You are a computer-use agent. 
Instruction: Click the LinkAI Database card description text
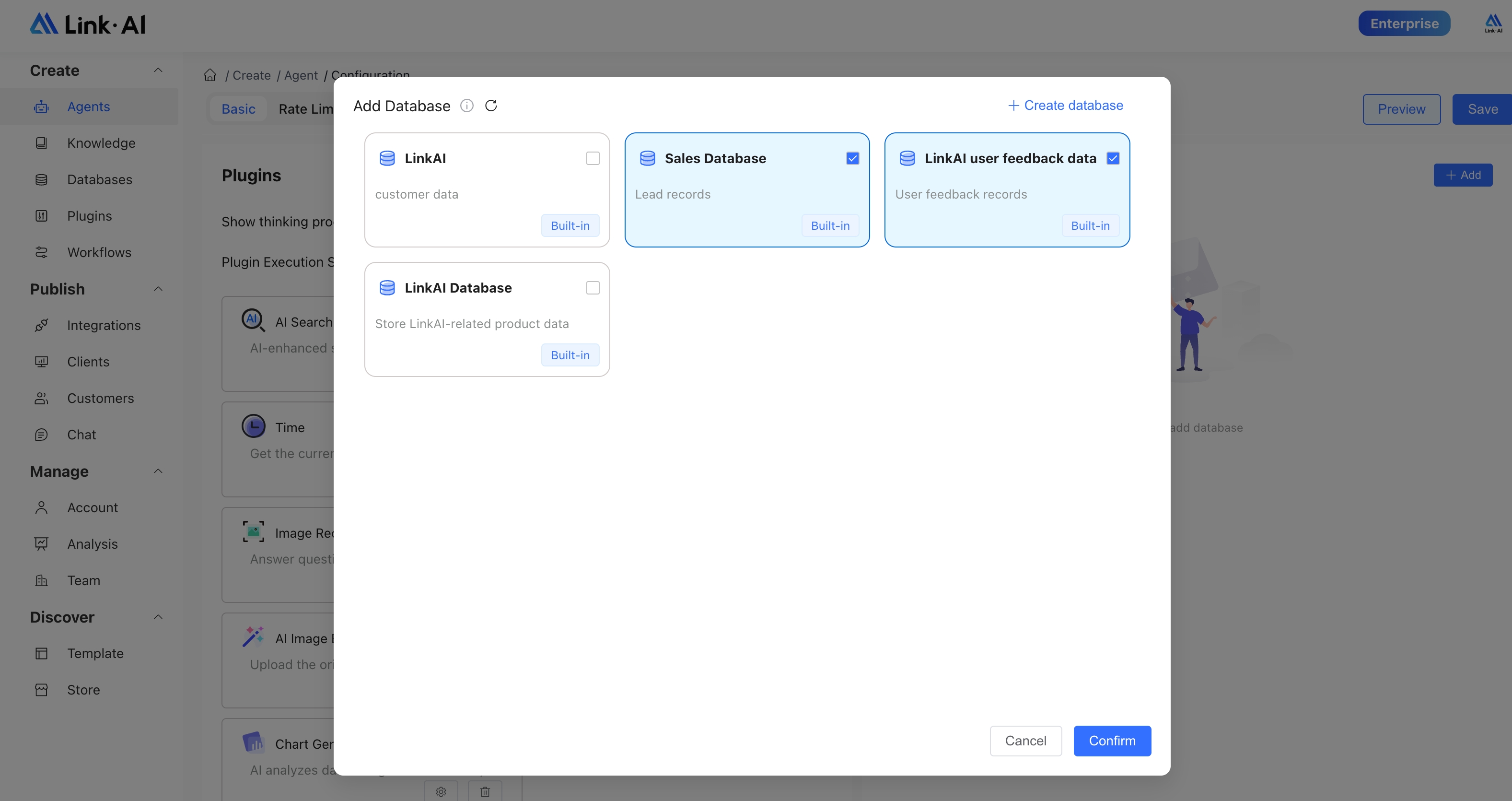pyautogui.click(x=472, y=324)
